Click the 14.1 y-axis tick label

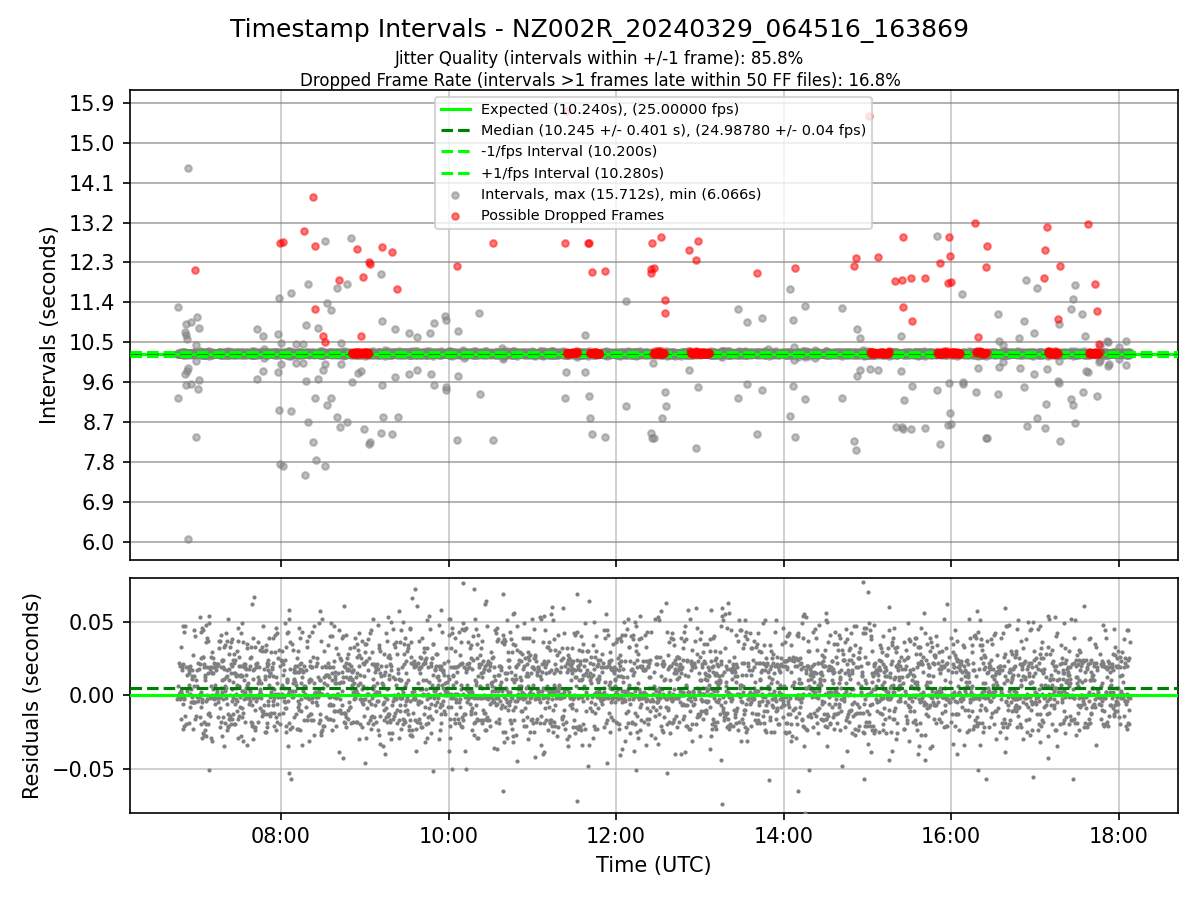[96, 183]
